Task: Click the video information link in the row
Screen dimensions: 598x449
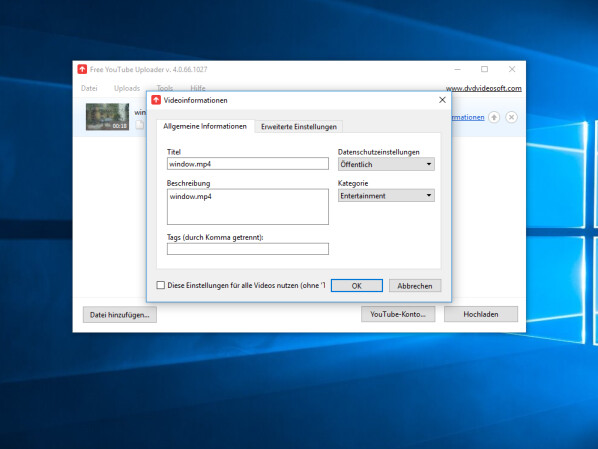Action: (x=468, y=117)
